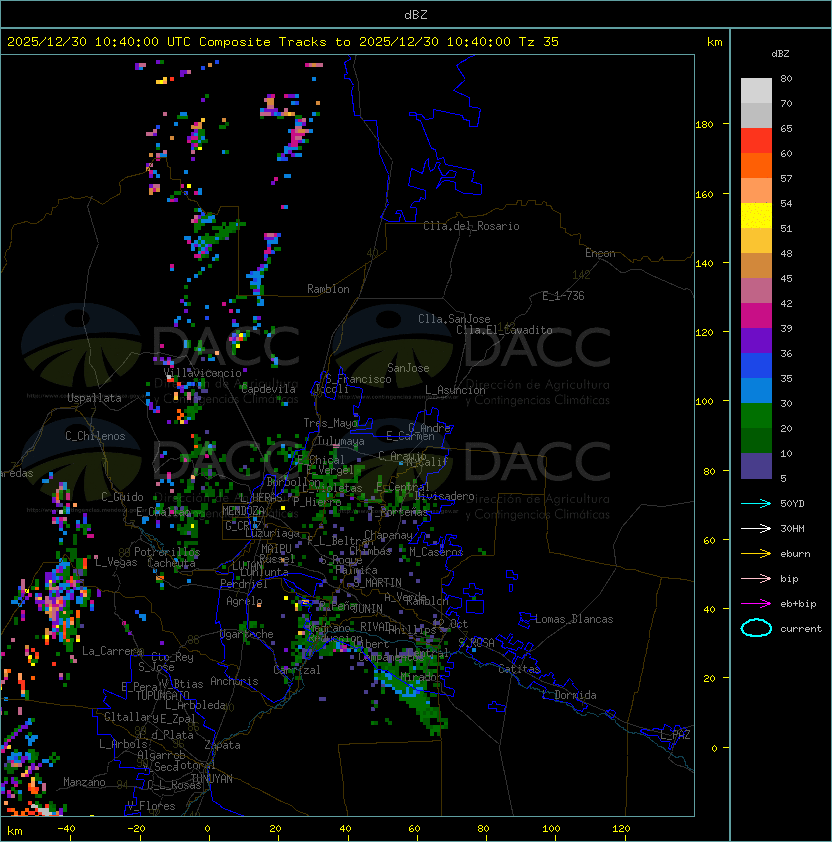This screenshot has width=832, height=842.
Task: Click the M_Caseros map label
Action: [x=436, y=551]
